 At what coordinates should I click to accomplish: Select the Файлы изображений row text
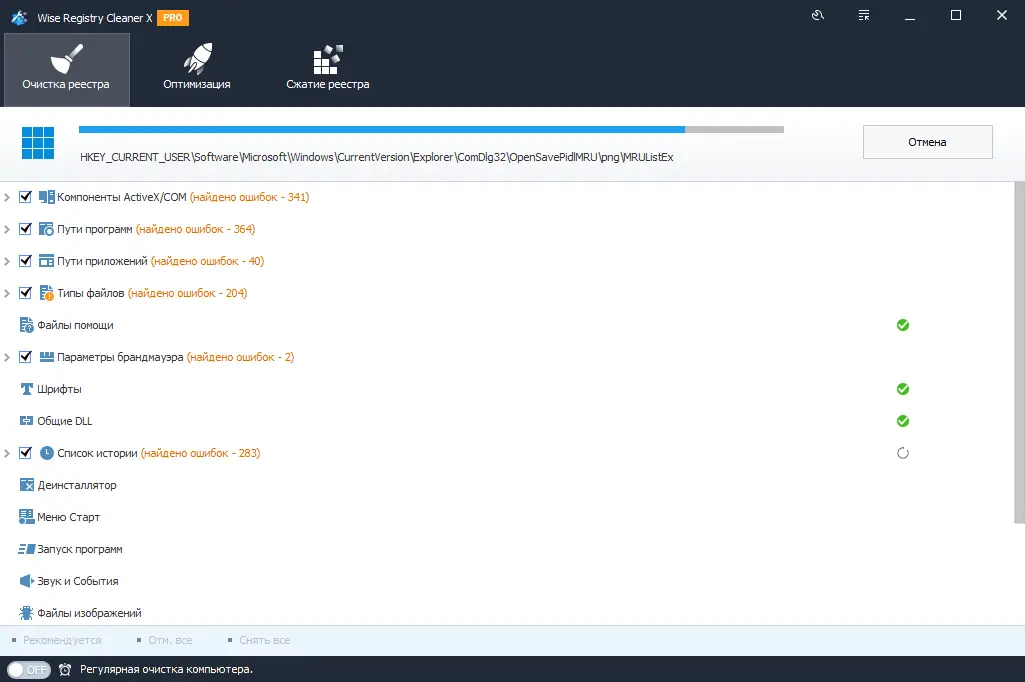[90, 613]
